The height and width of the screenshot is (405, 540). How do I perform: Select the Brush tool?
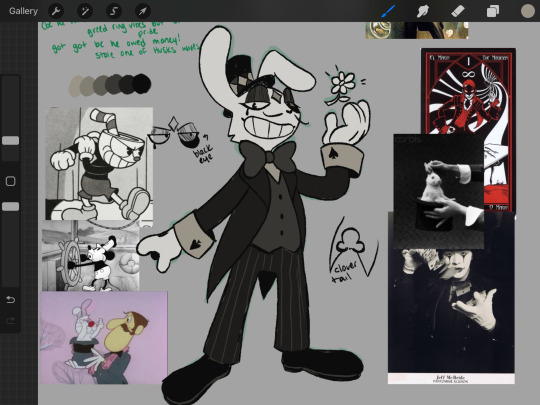[x=388, y=11]
